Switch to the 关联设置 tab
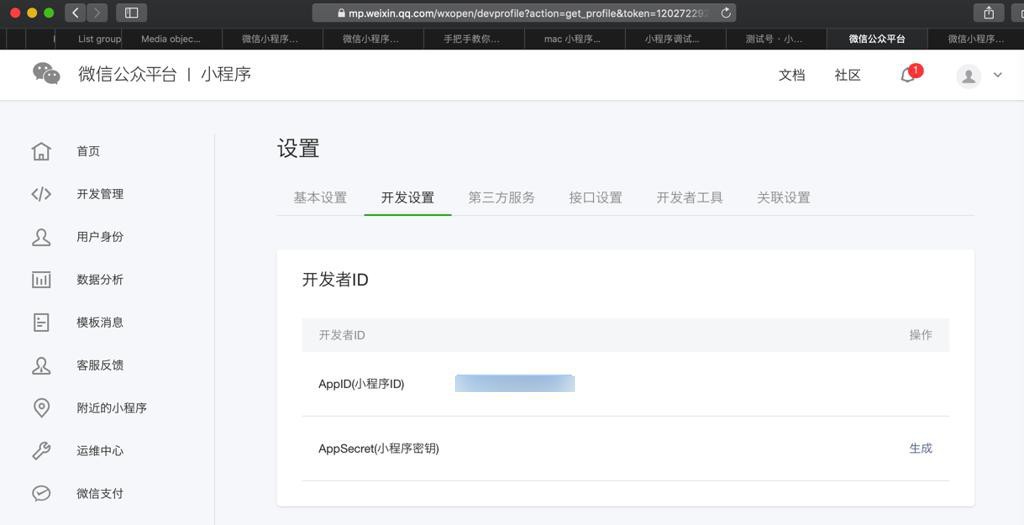The height and width of the screenshot is (525, 1024). 784,197
